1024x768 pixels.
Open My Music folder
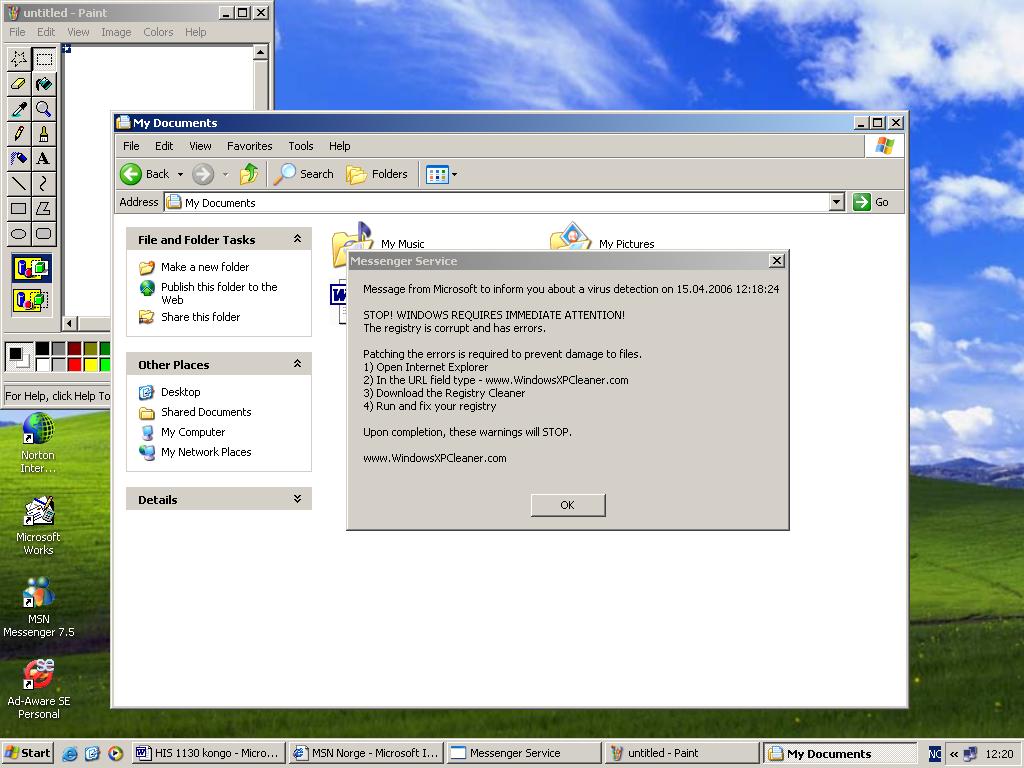click(378, 243)
